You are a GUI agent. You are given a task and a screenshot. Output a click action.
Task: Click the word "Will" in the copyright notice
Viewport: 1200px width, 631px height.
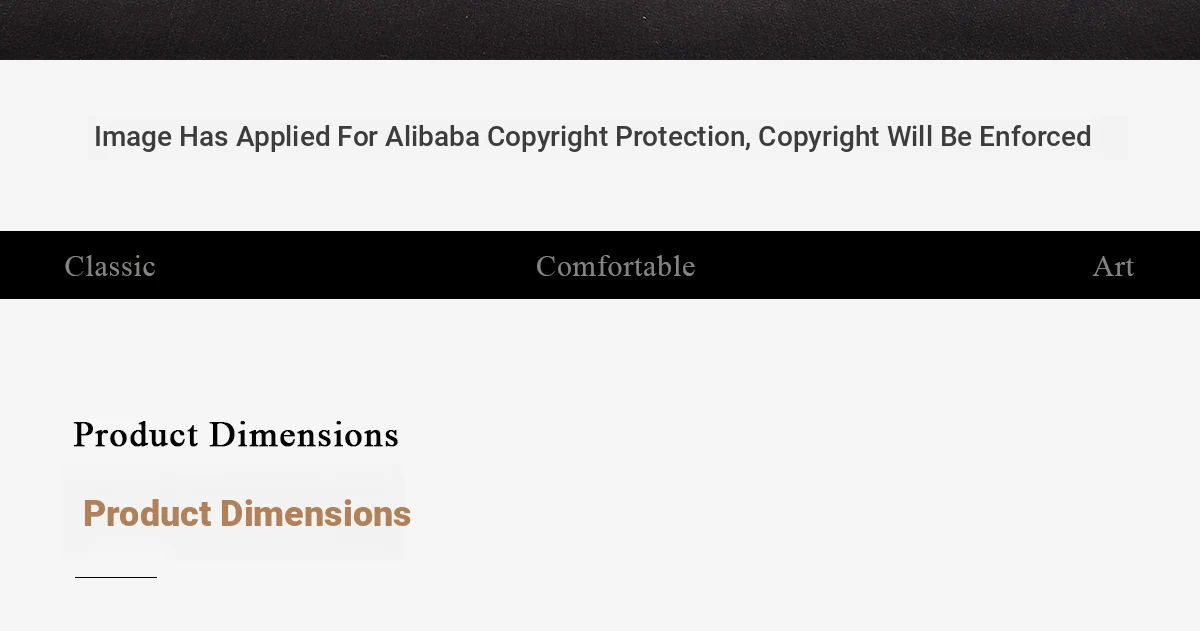coord(909,137)
